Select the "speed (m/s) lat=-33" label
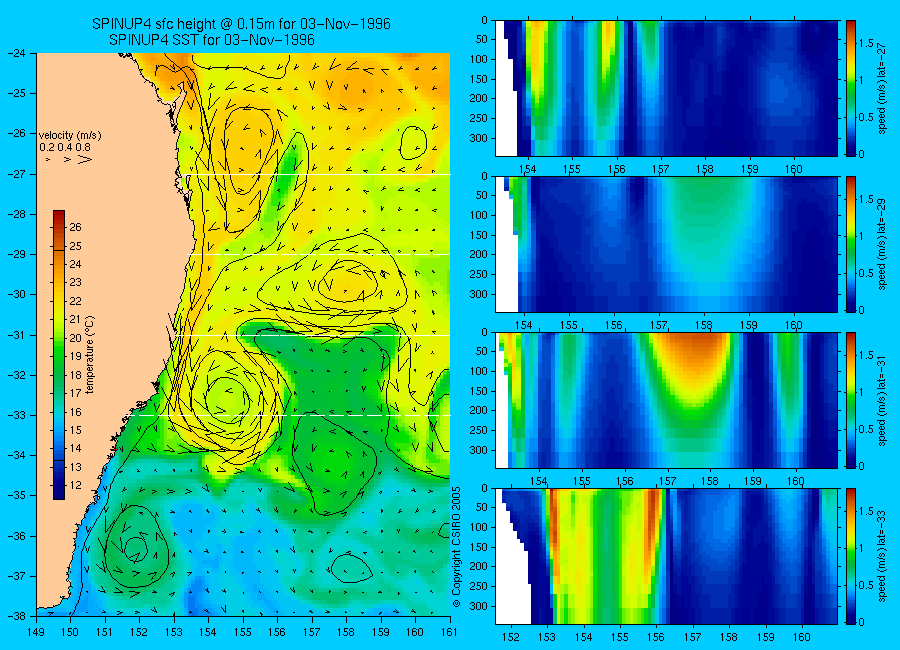This screenshot has height=650, width=900. (x=883, y=556)
